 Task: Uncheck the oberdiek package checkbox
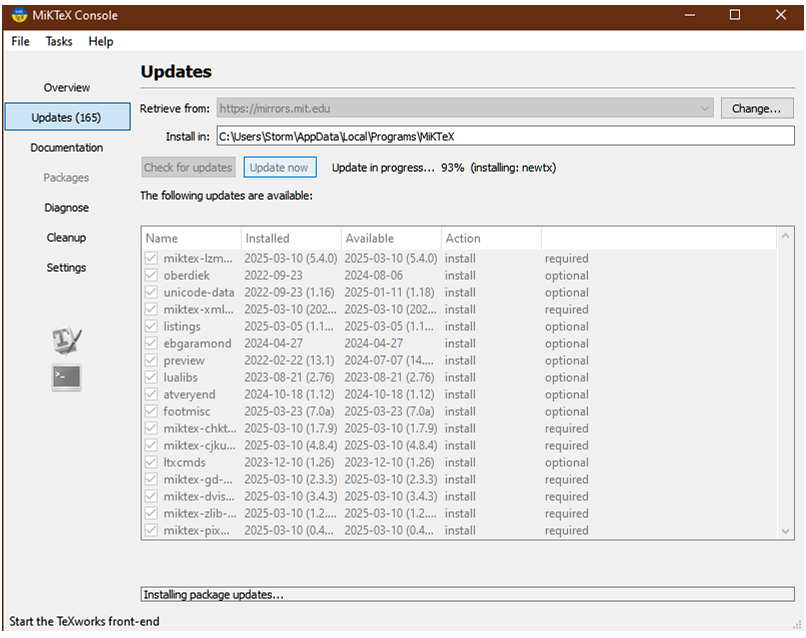pyautogui.click(x=151, y=275)
